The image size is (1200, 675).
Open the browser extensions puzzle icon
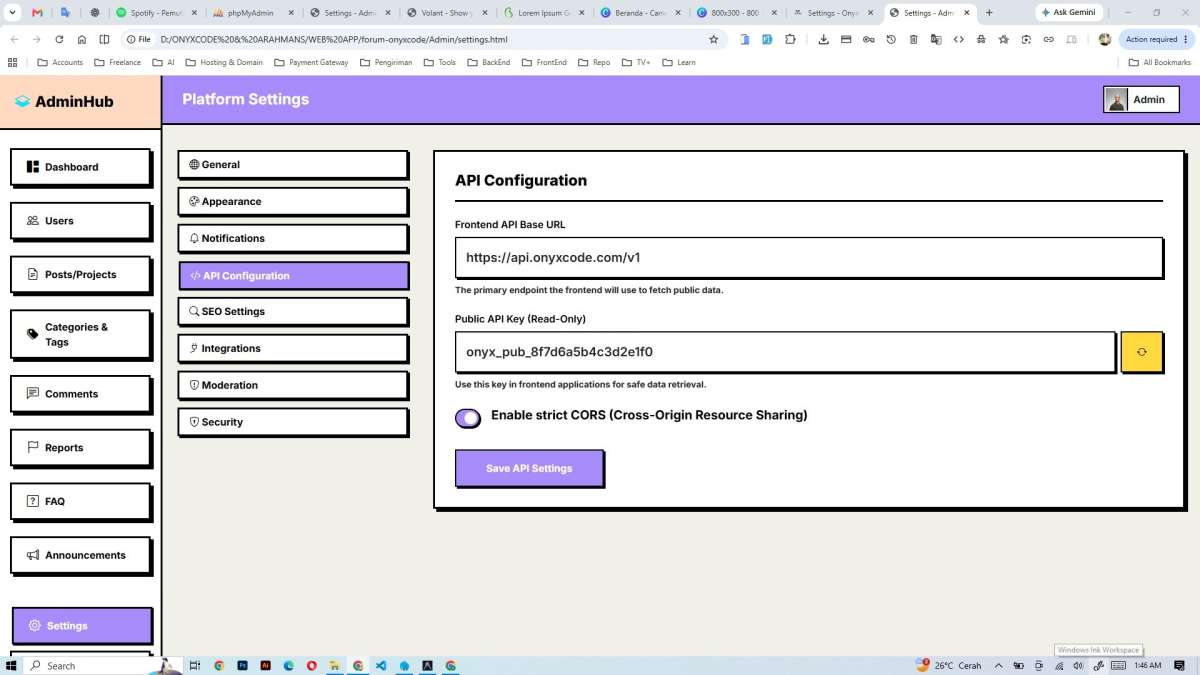[x=790, y=39]
